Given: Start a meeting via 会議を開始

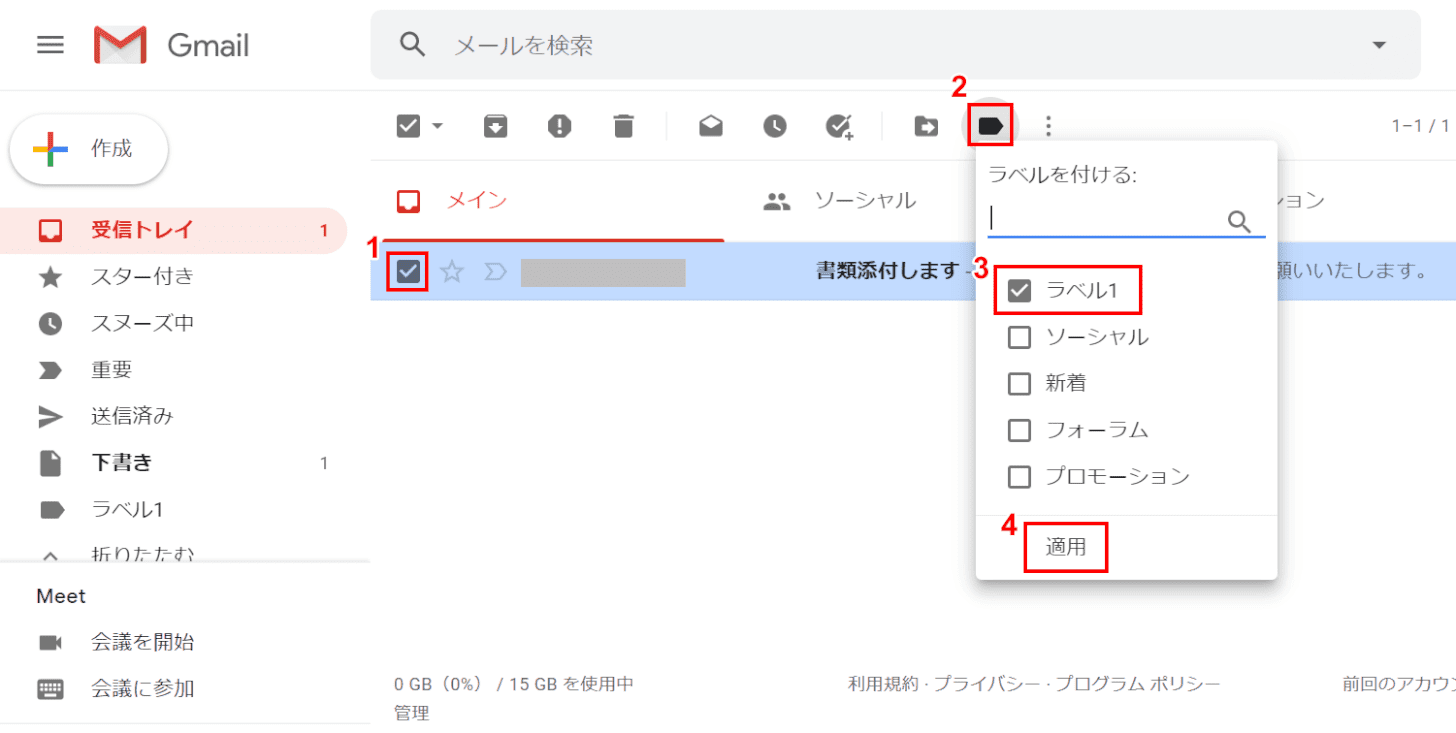Looking at the screenshot, I should (142, 642).
